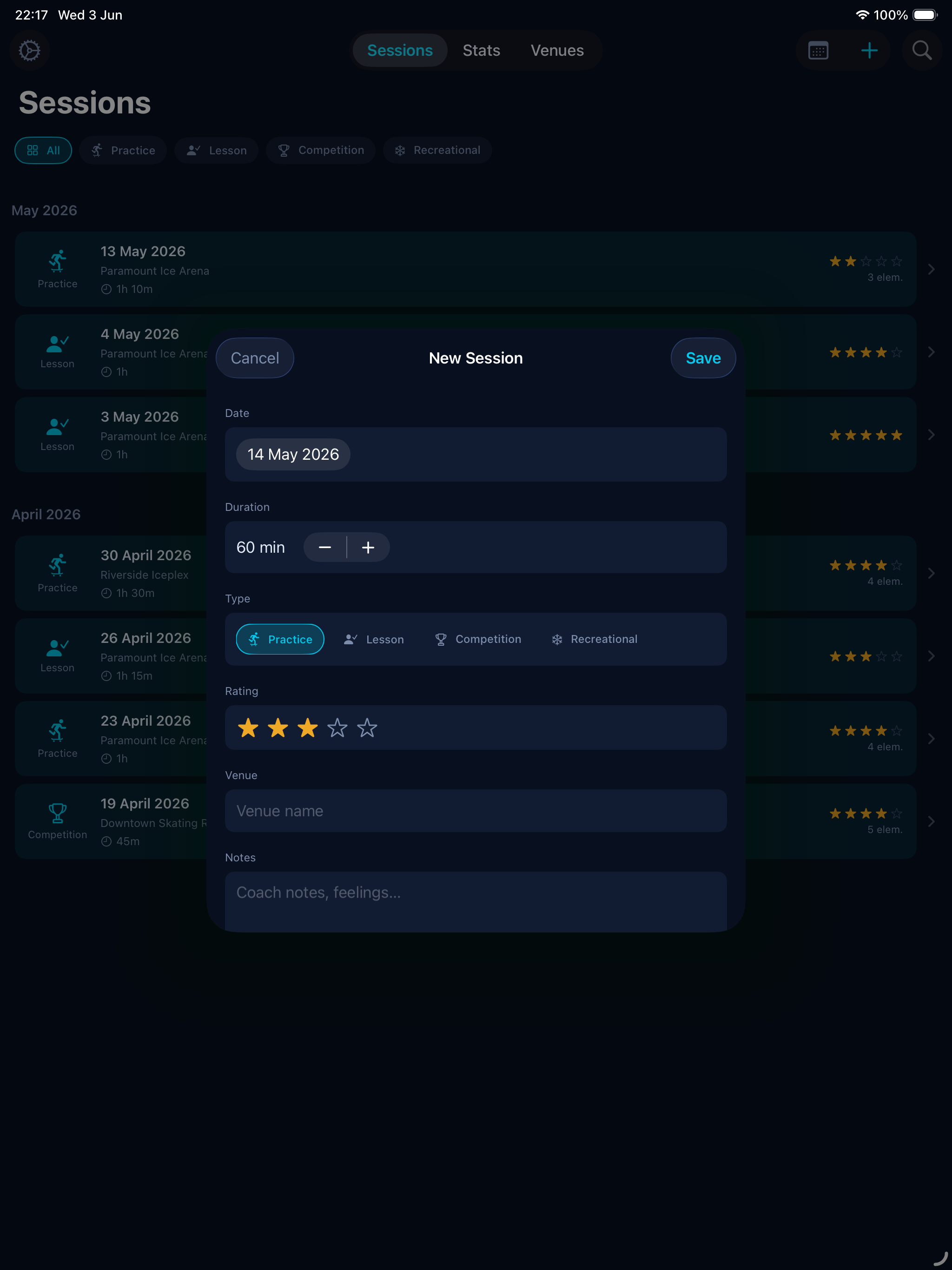This screenshot has height=1270, width=952.
Task: Click the April 2026 section header
Action: pos(46,514)
